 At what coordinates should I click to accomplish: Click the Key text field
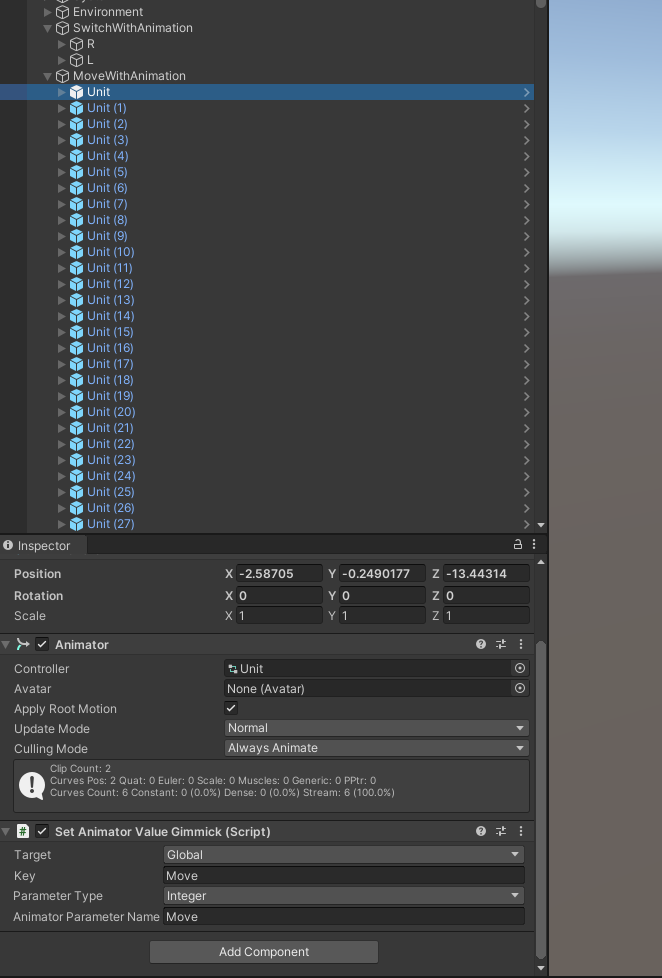click(x=343, y=876)
